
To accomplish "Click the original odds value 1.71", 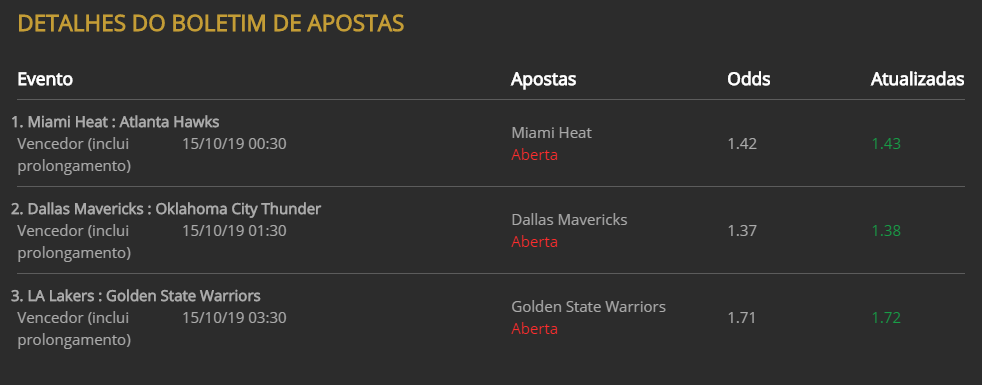I will [x=742, y=318].
